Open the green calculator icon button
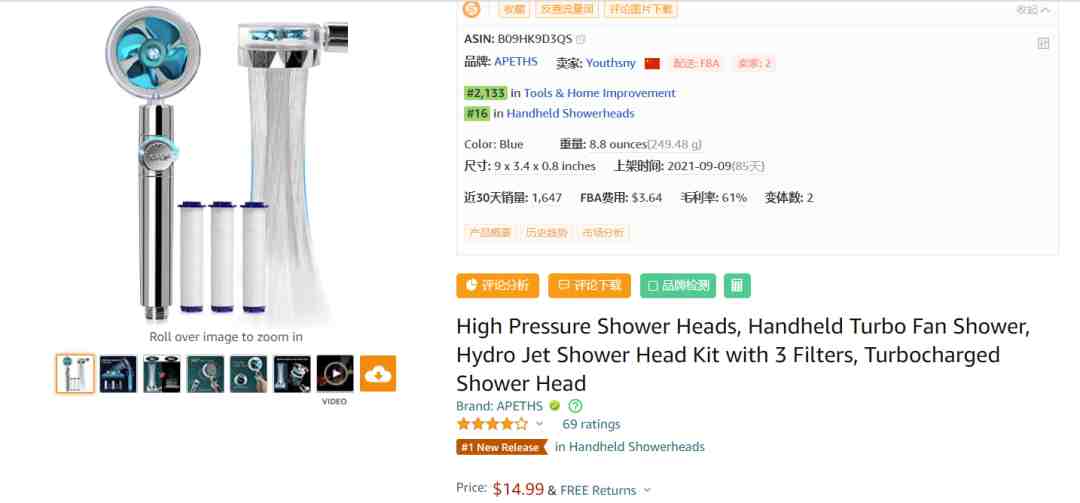 click(737, 285)
